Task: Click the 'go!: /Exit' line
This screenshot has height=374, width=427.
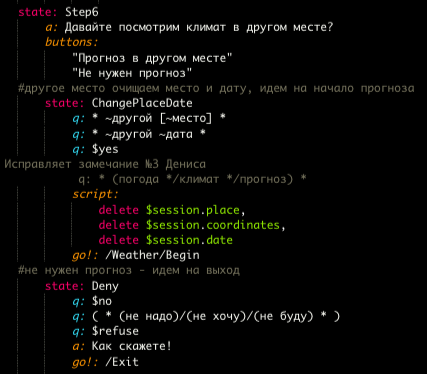Action: point(105,362)
